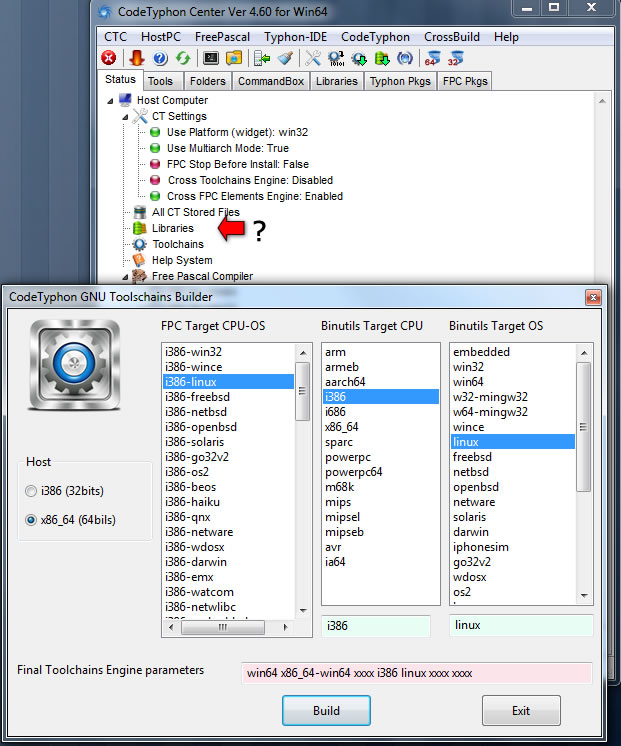Click the Binutils CPU text field showing i386
This screenshot has height=746, width=621.
(376, 626)
